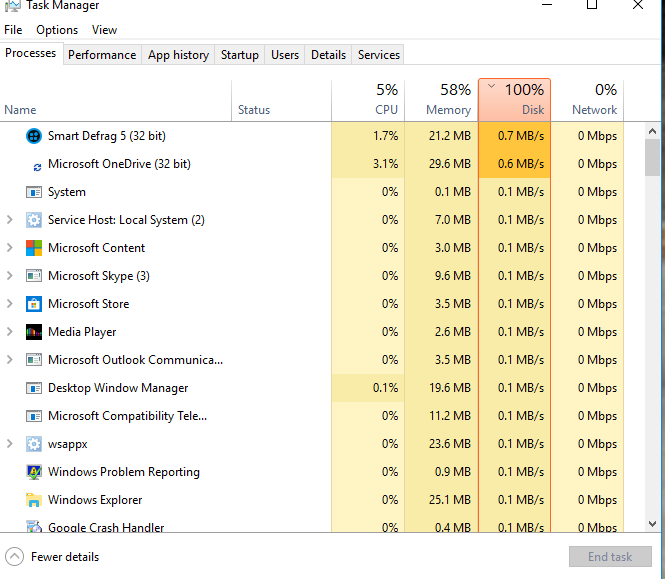Expand the wsappx process group
Viewport: 665px width, 579px height.
(10, 444)
